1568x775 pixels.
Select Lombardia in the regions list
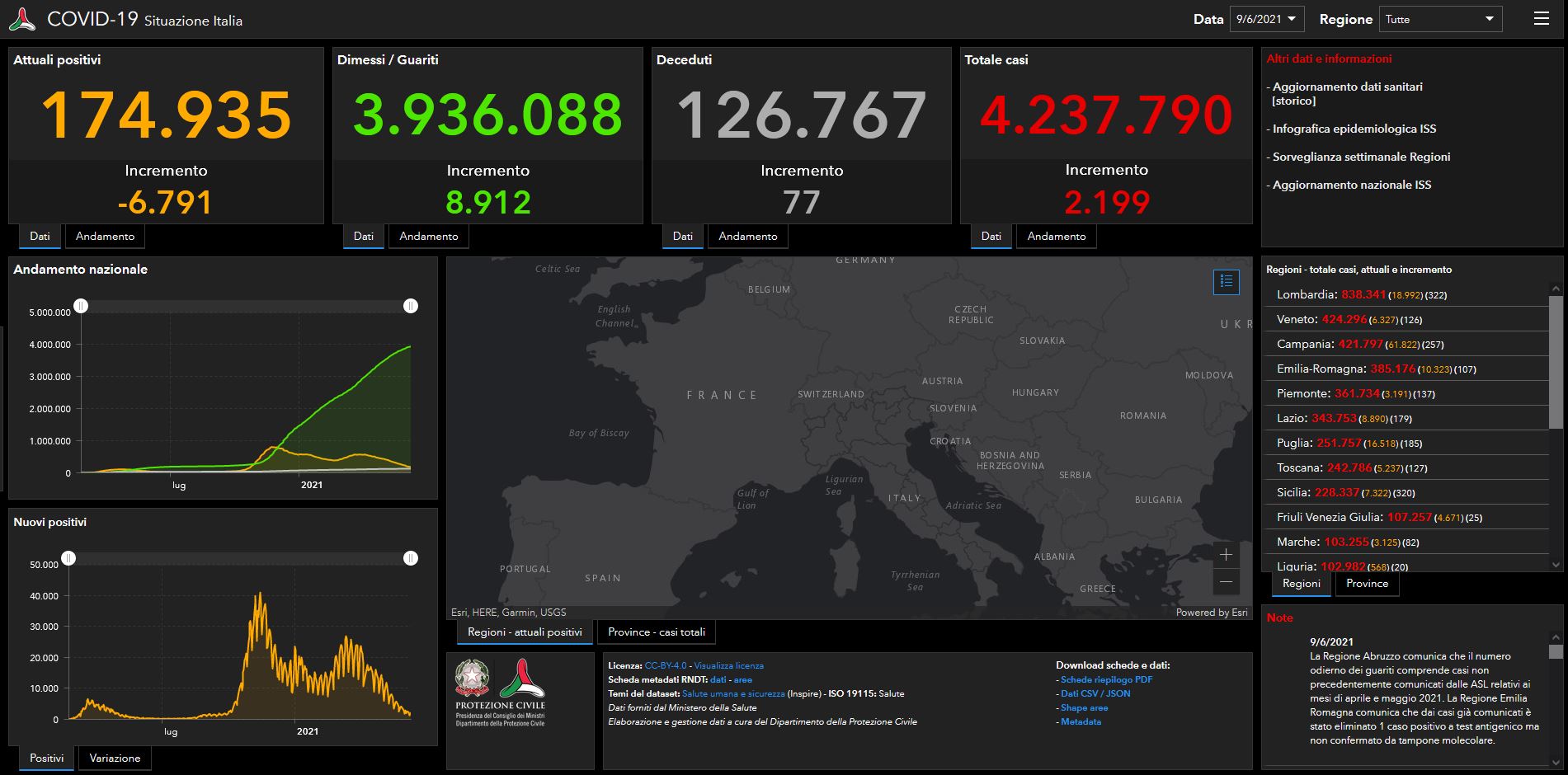tap(1406, 294)
